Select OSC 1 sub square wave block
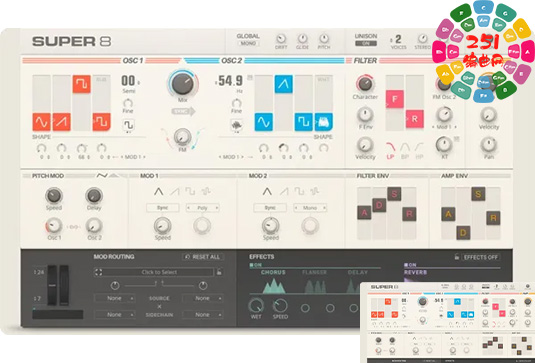 (101, 122)
